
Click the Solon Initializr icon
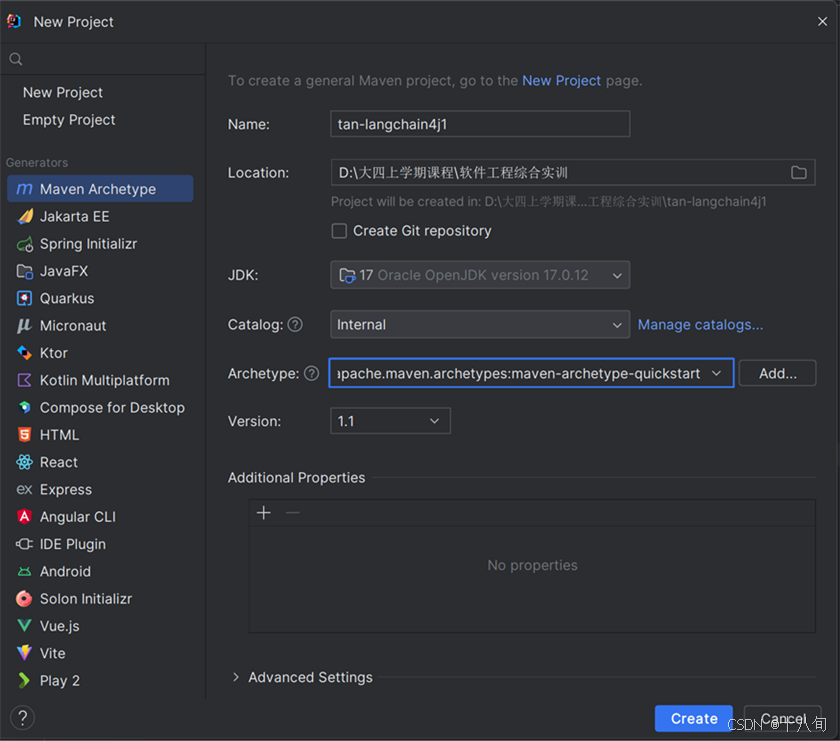tap(25, 599)
